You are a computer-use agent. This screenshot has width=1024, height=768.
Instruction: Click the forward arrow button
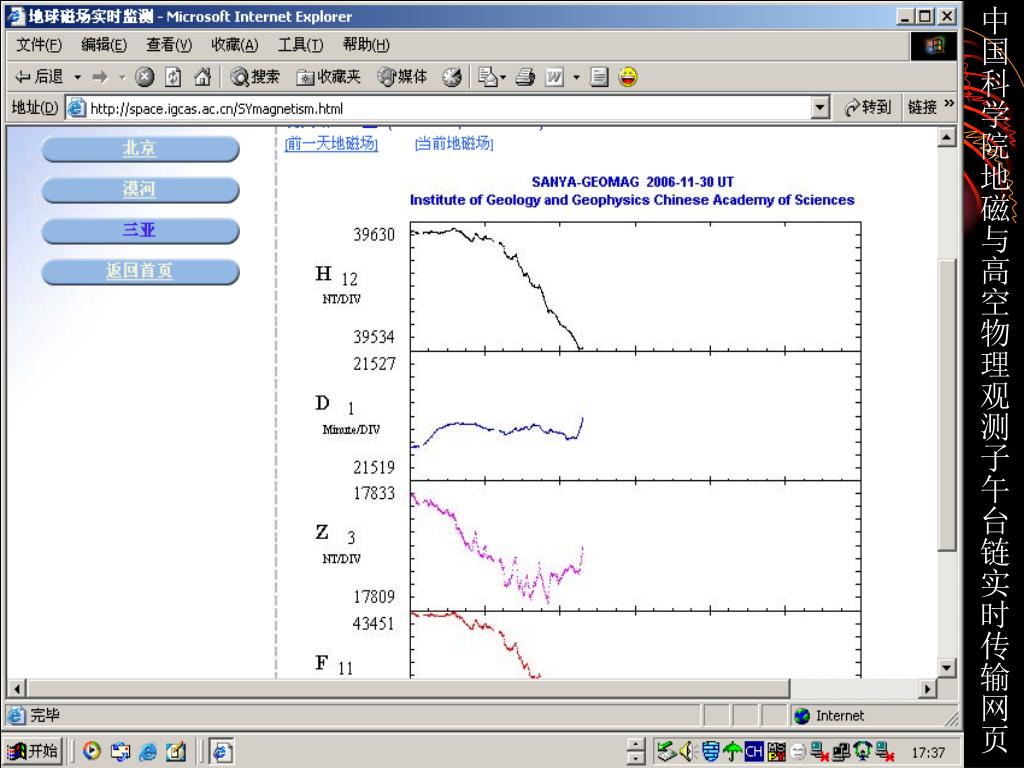[x=100, y=77]
